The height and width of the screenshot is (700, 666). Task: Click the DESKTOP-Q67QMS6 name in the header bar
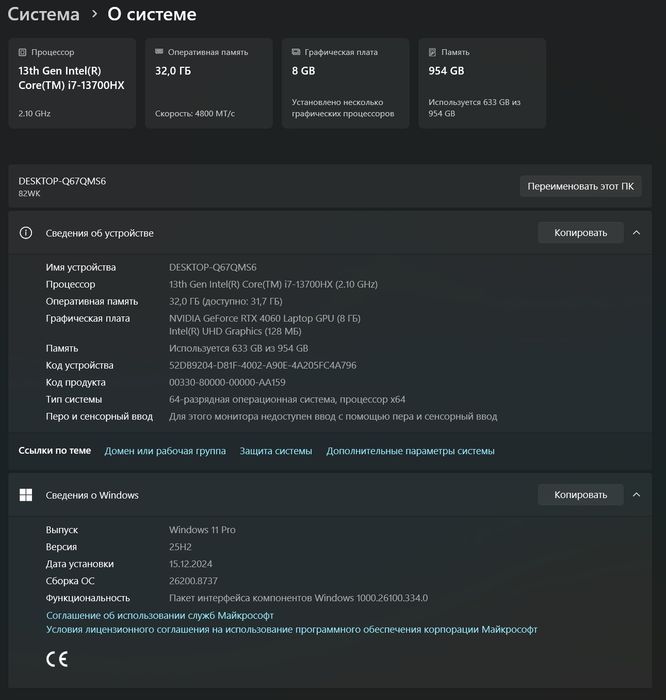(62, 181)
